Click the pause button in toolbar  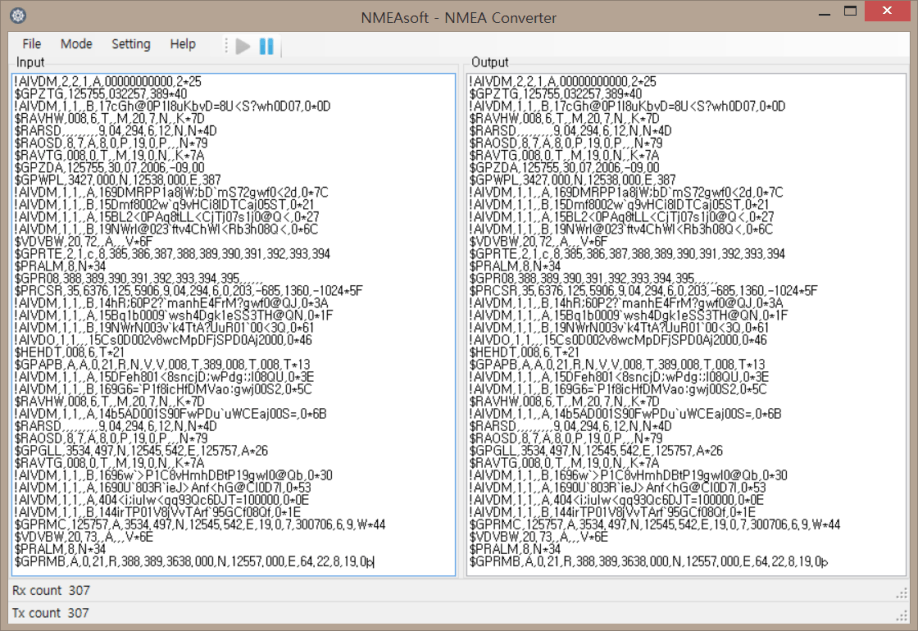(266, 46)
